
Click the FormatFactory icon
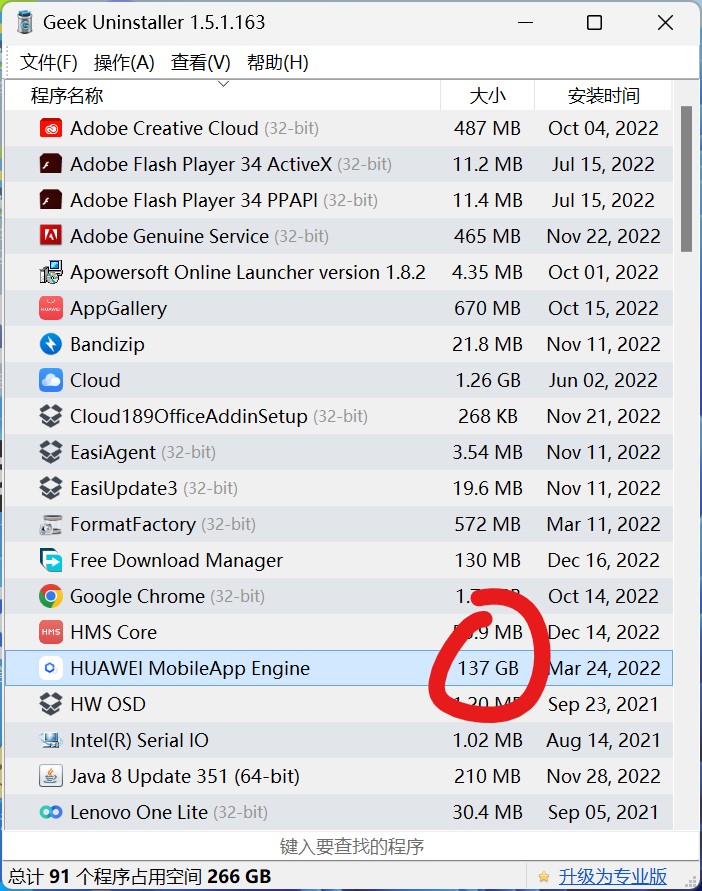(51, 524)
